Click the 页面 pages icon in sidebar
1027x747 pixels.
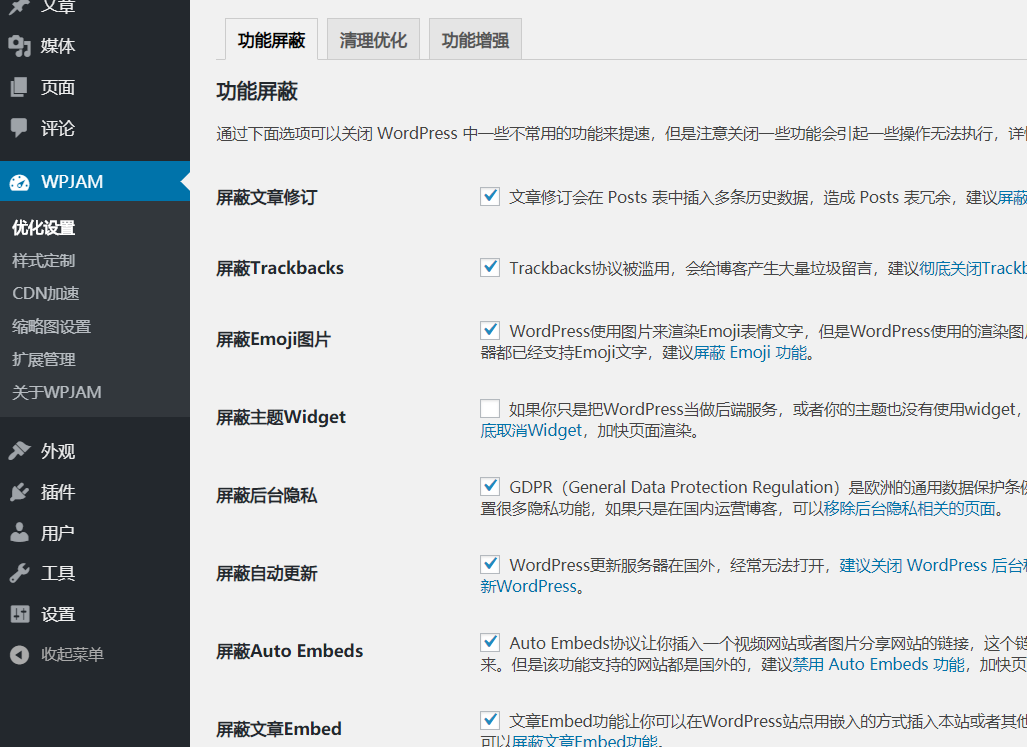coord(20,87)
